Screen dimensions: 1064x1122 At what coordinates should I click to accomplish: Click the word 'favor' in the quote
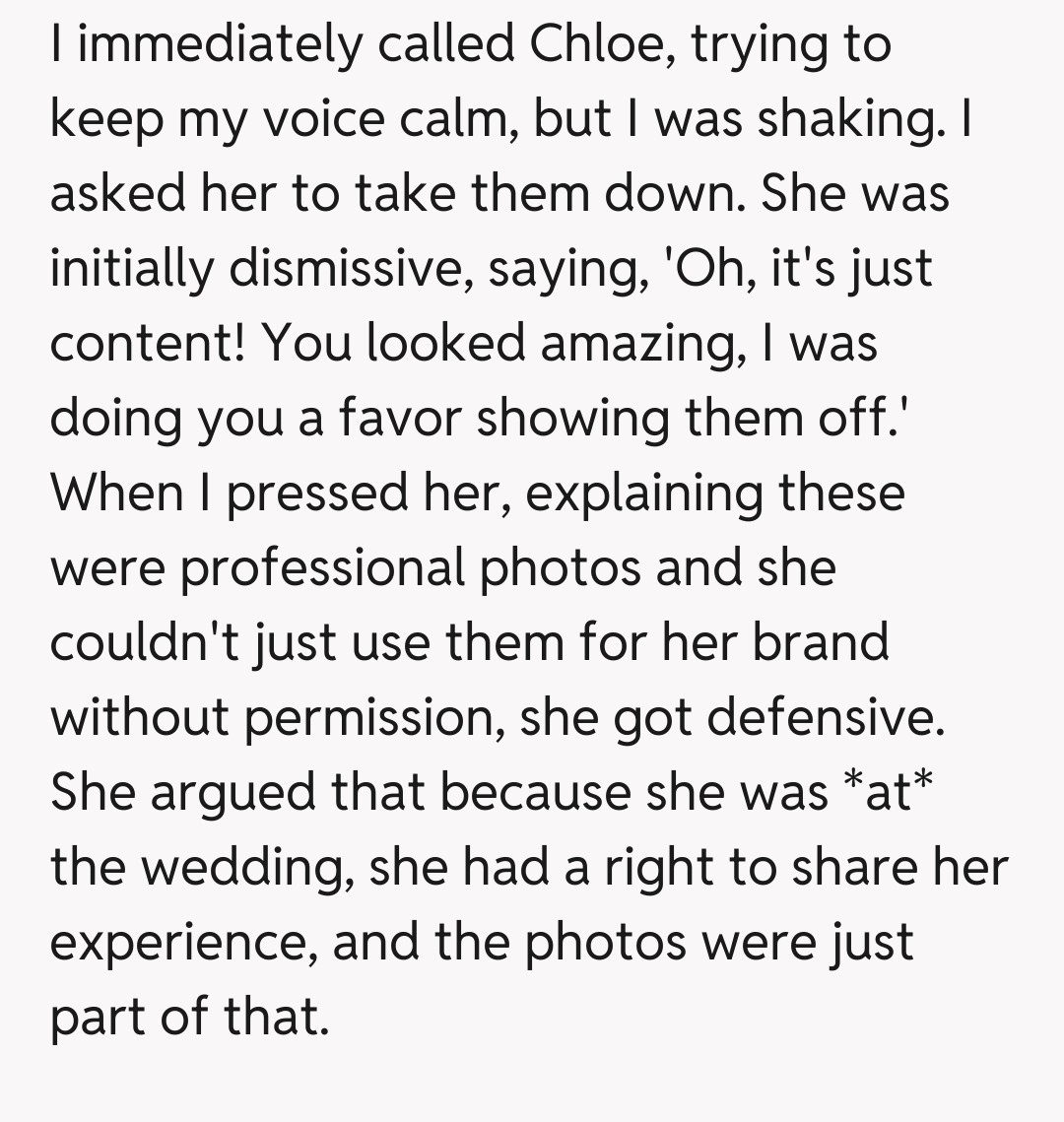point(400,419)
